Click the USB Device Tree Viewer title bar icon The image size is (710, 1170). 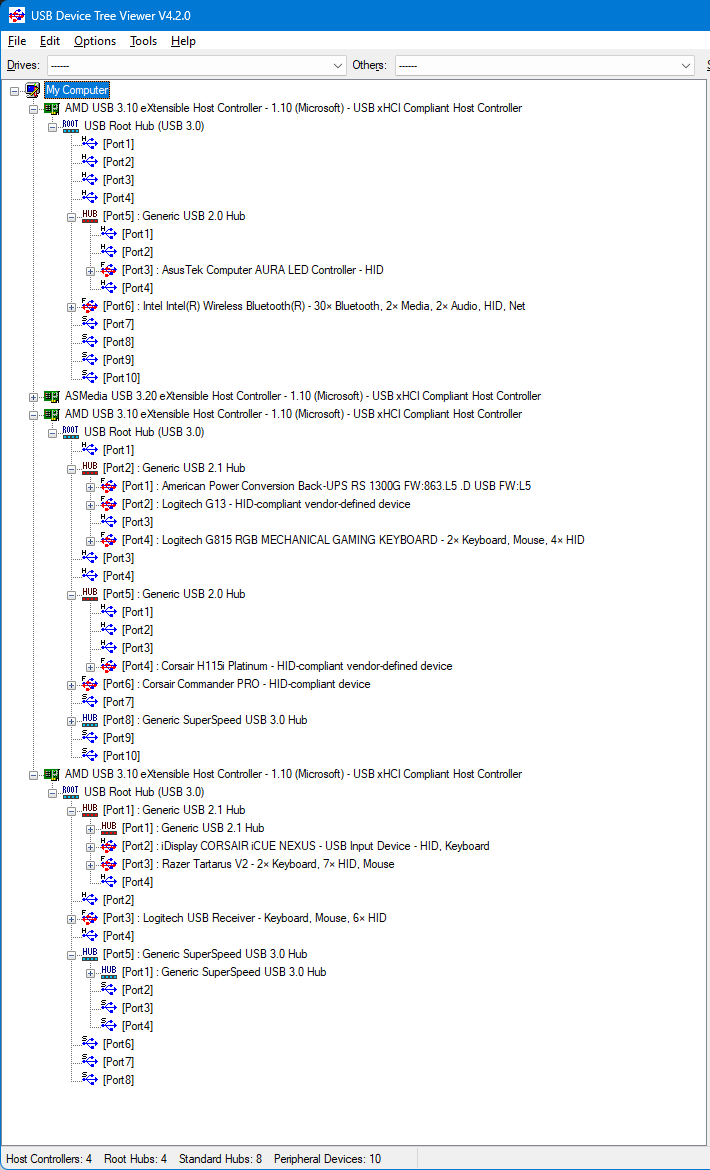click(16, 15)
